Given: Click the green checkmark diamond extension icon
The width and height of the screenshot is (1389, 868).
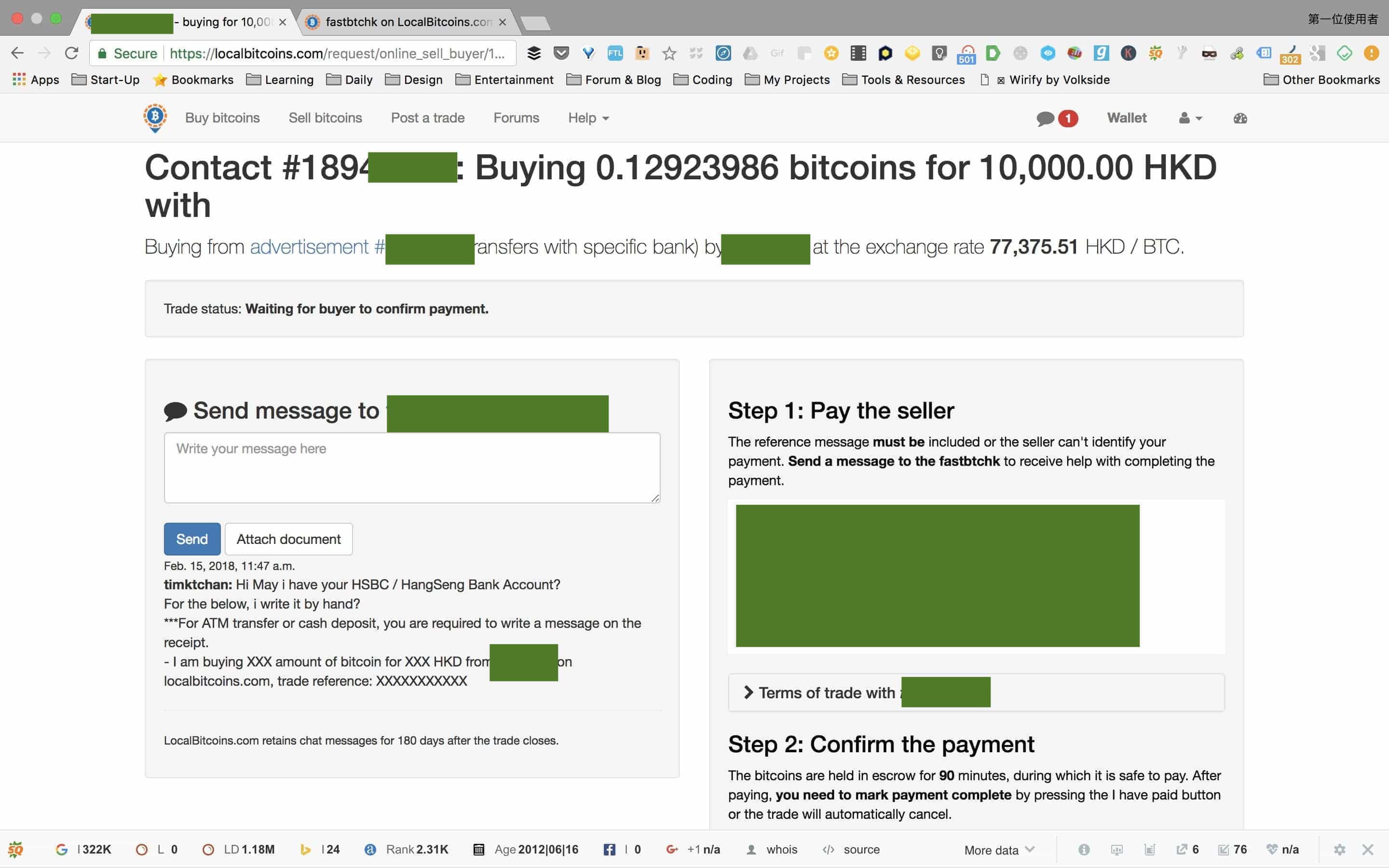Looking at the screenshot, I should (x=1344, y=54).
